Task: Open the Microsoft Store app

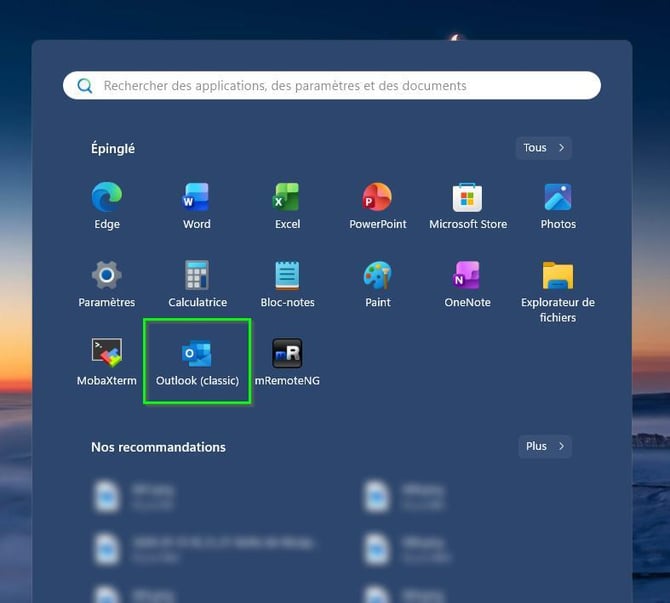Action: 468,206
